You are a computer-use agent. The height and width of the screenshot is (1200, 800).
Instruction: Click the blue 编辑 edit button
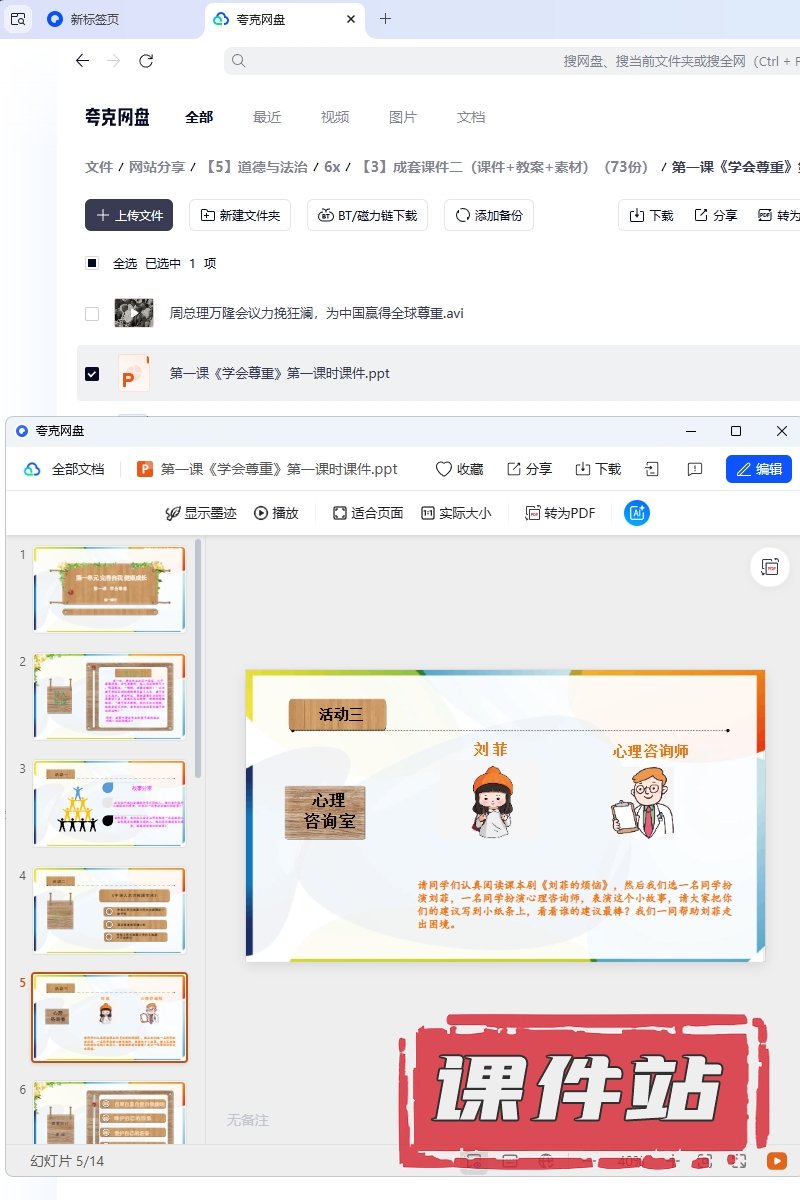[758, 469]
